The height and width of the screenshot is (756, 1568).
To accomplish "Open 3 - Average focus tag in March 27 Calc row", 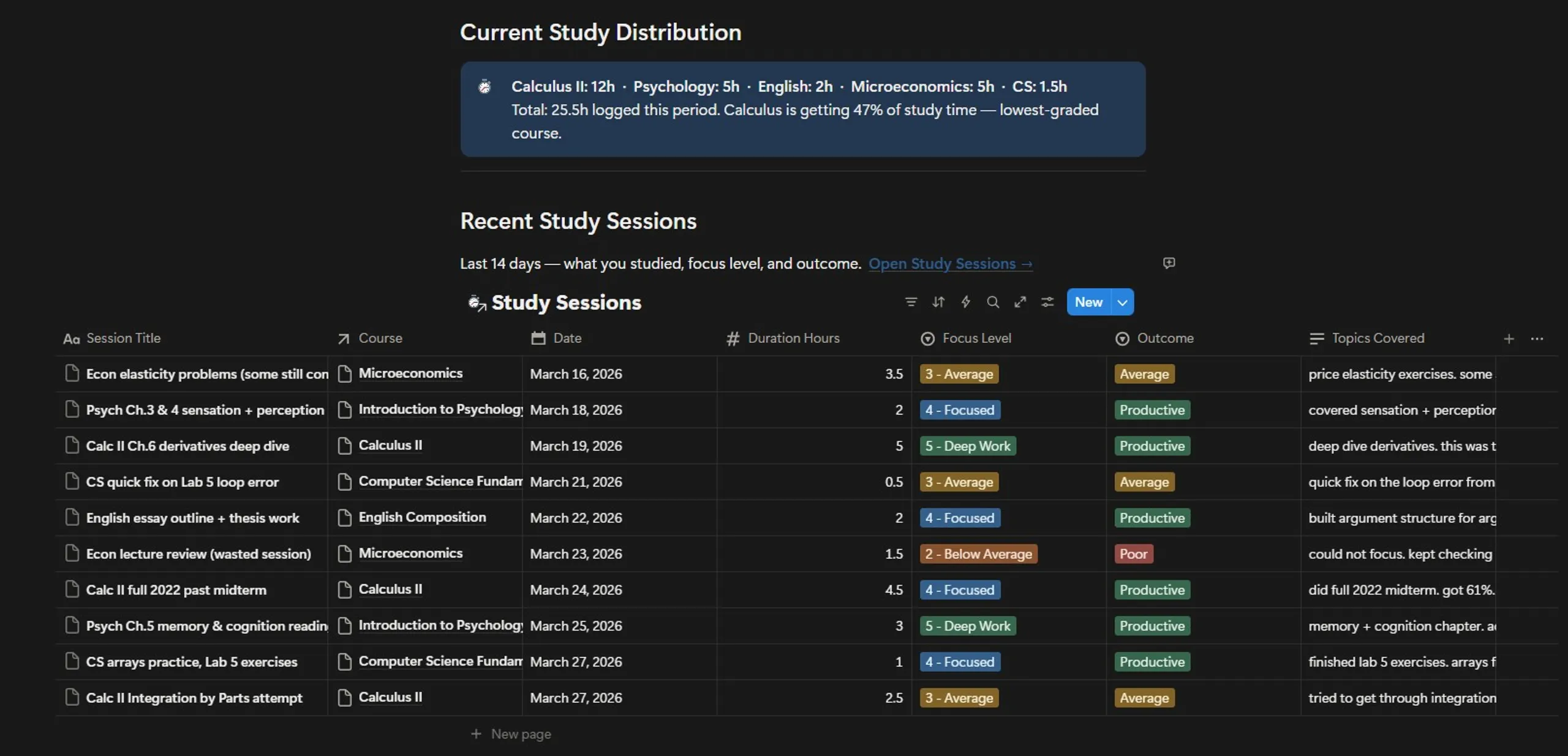I will click(x=959, y=698).
